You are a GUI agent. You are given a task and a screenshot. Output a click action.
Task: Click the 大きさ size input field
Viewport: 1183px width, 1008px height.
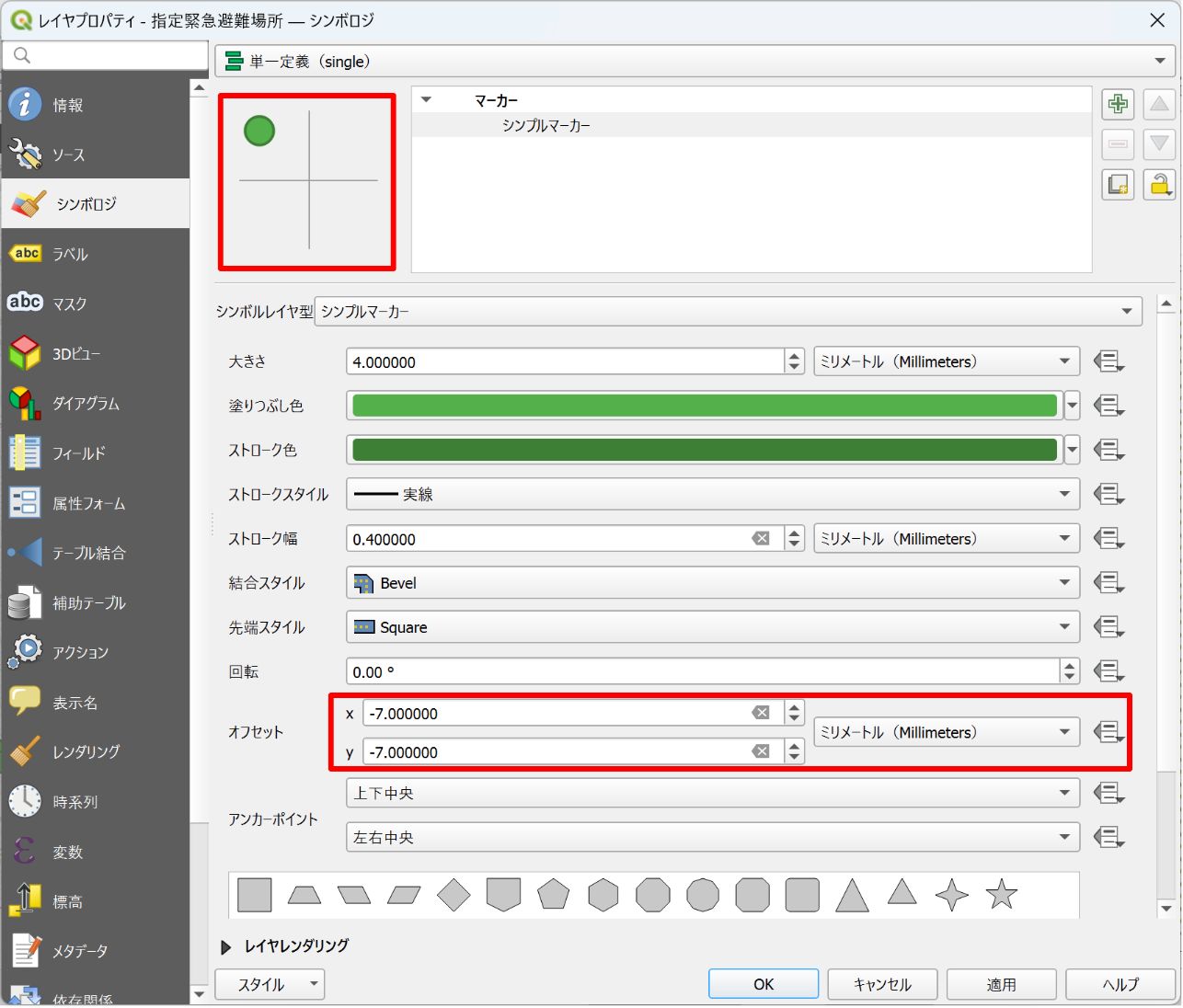pos(566,361)
